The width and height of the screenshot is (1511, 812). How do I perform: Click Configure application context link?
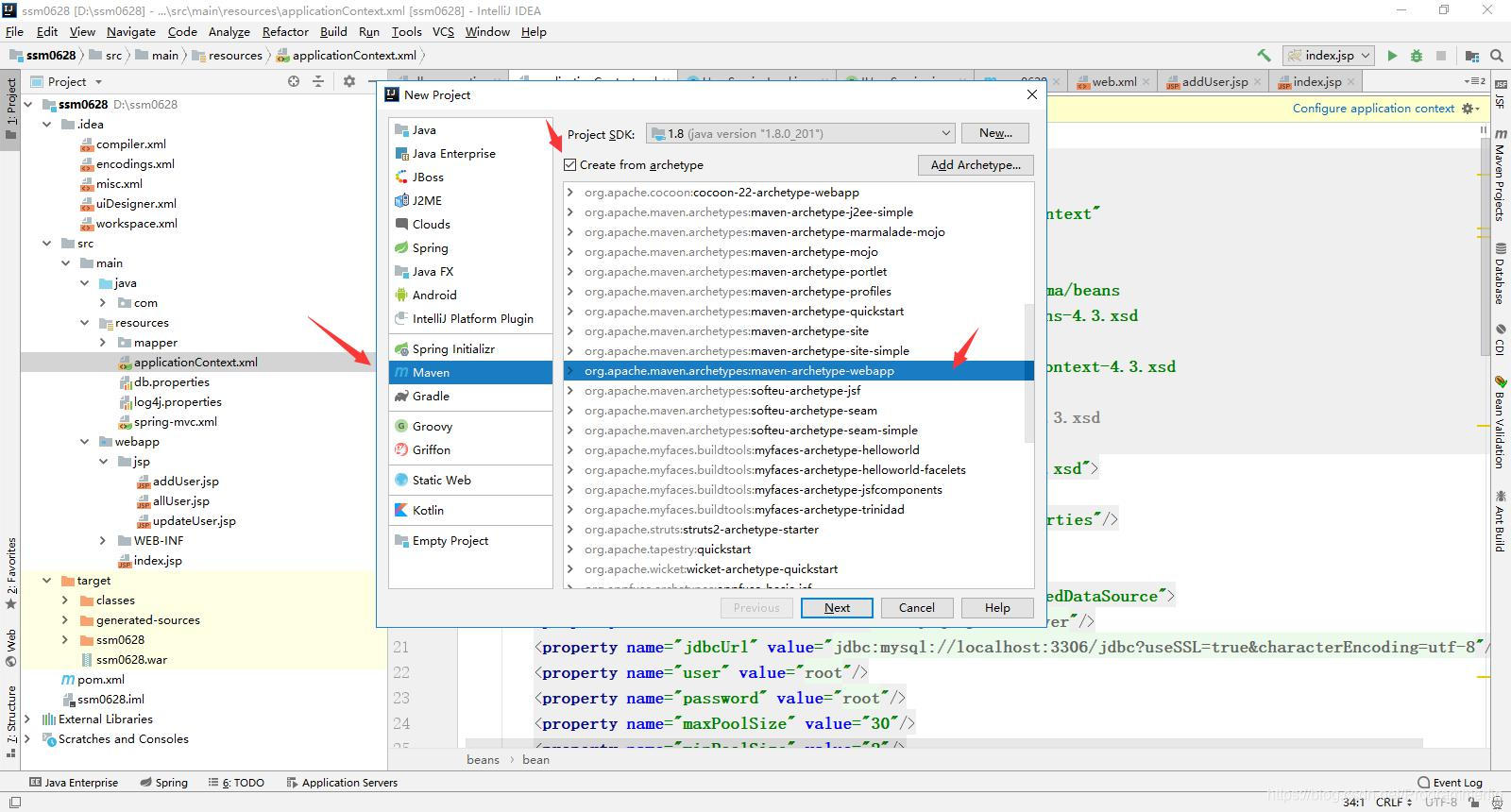pyautogui.click(x=1373, y=109)
